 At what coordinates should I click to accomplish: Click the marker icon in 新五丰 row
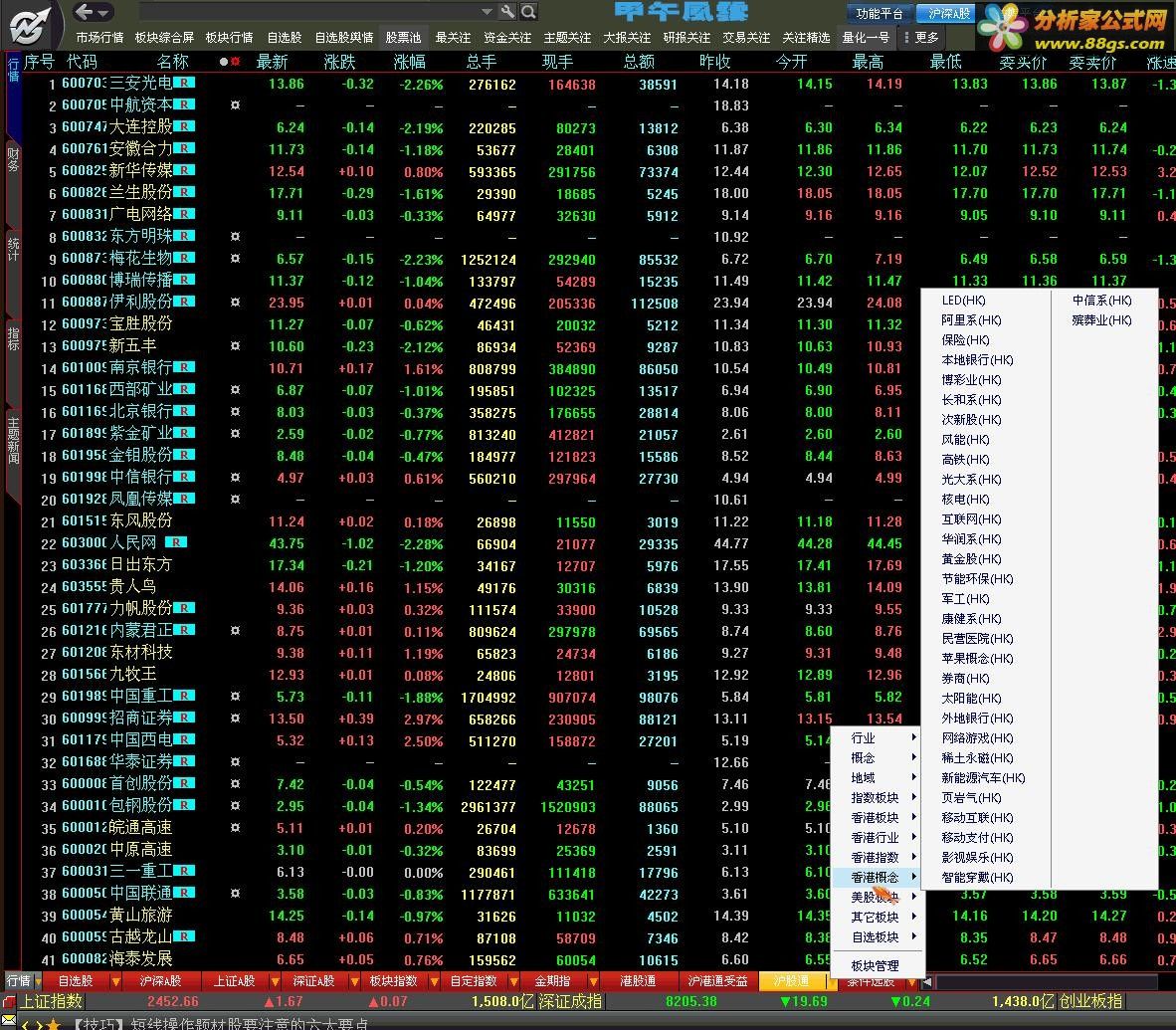coord(235,346)
